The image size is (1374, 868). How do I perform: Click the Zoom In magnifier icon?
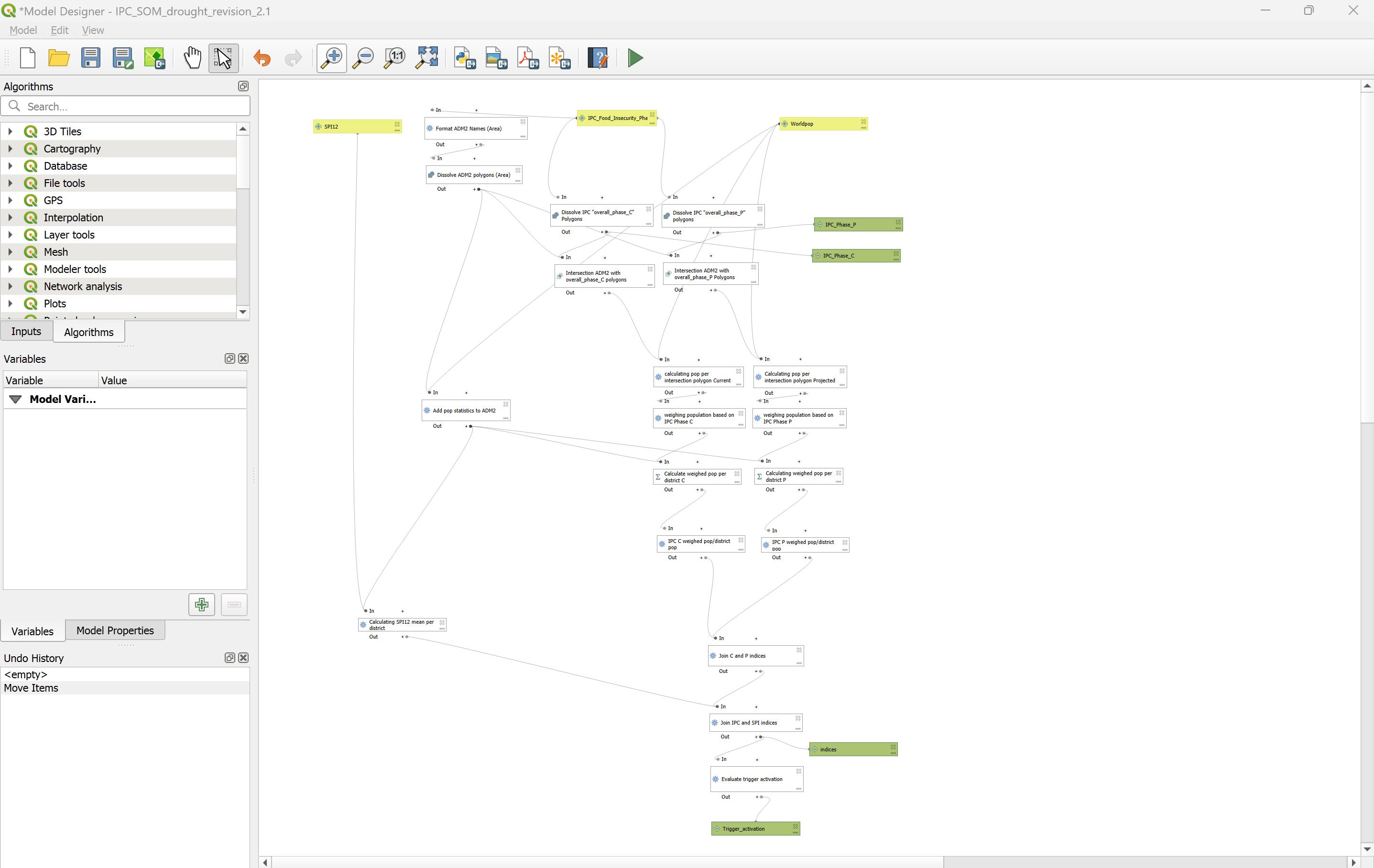(331, 58)
